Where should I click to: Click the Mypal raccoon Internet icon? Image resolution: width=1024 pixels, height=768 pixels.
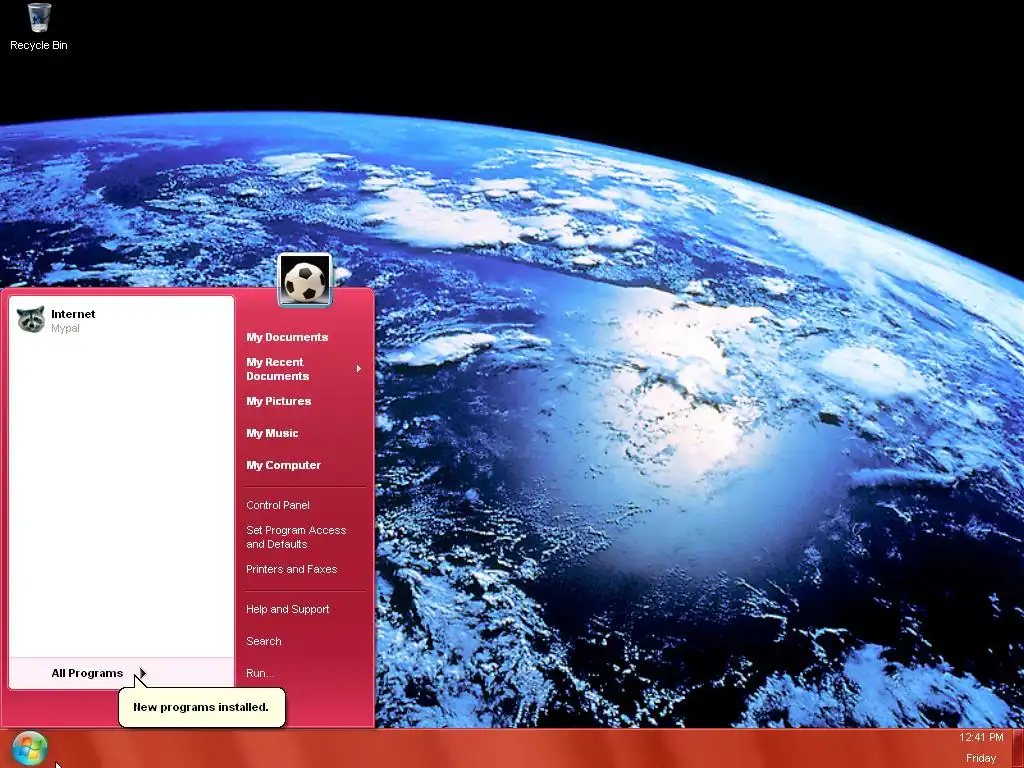click(30, 319)
